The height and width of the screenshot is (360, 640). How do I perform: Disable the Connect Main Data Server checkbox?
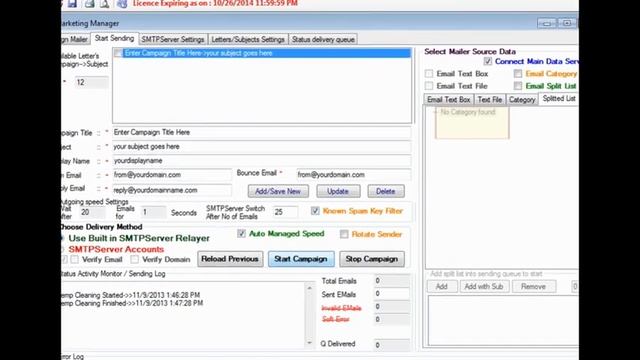coord(487,61)
